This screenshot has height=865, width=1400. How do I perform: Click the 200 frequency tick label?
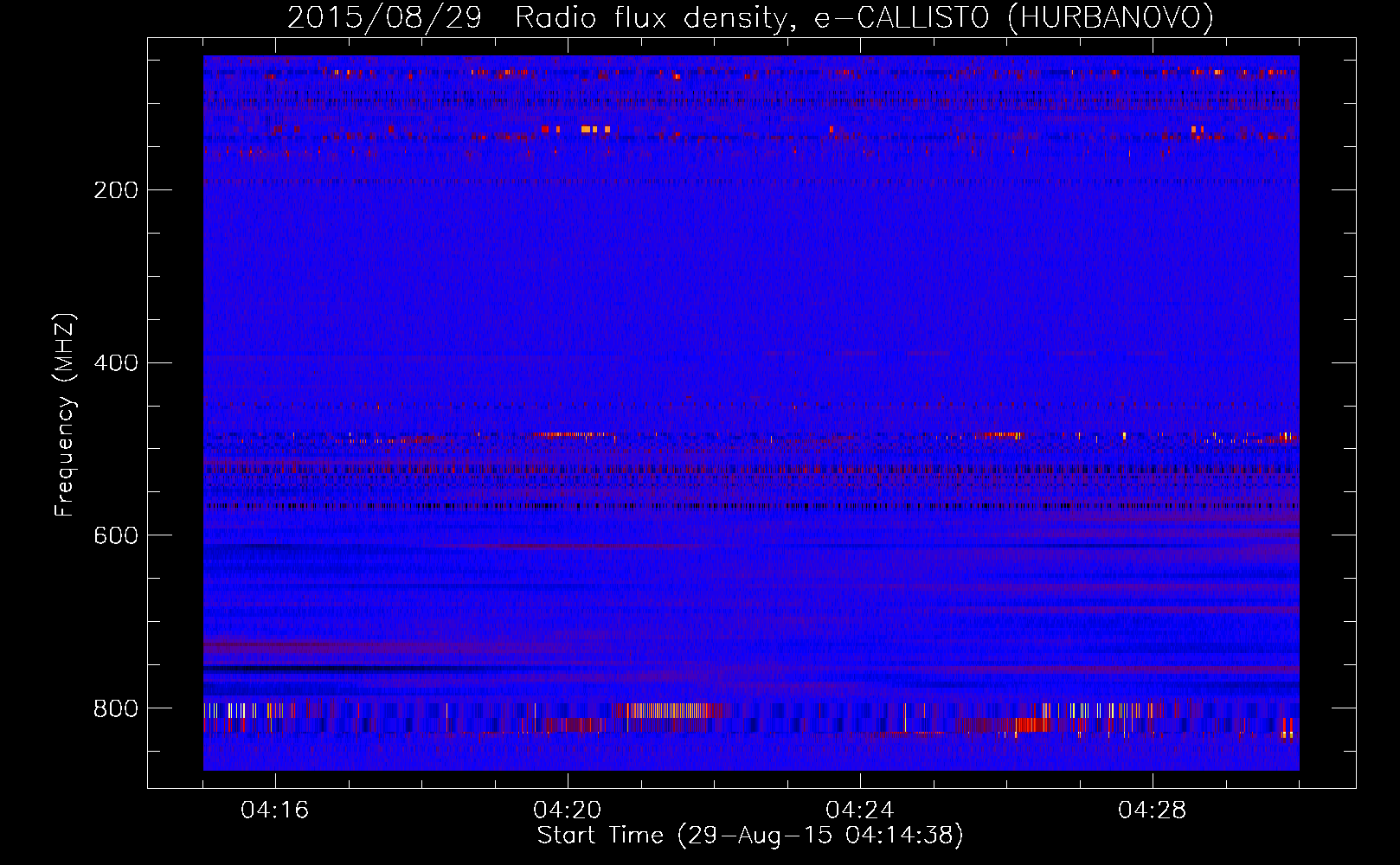[x=115, y=190]
